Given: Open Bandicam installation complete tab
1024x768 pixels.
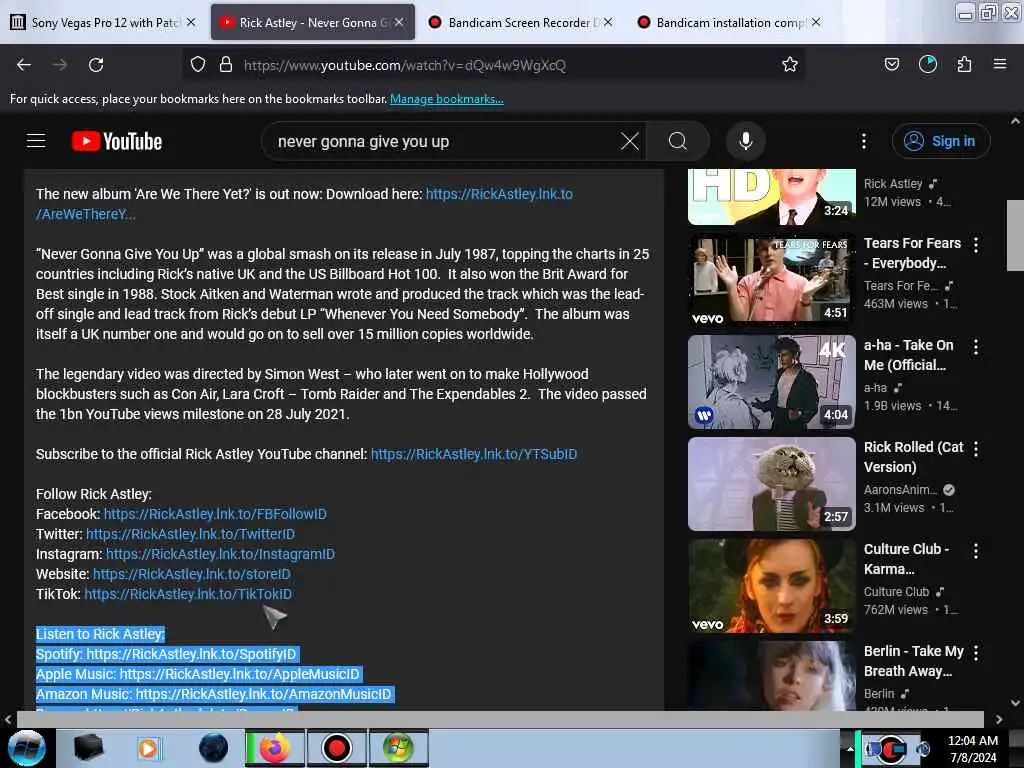Looking at the screenshot, I should (x=728, y=22).
